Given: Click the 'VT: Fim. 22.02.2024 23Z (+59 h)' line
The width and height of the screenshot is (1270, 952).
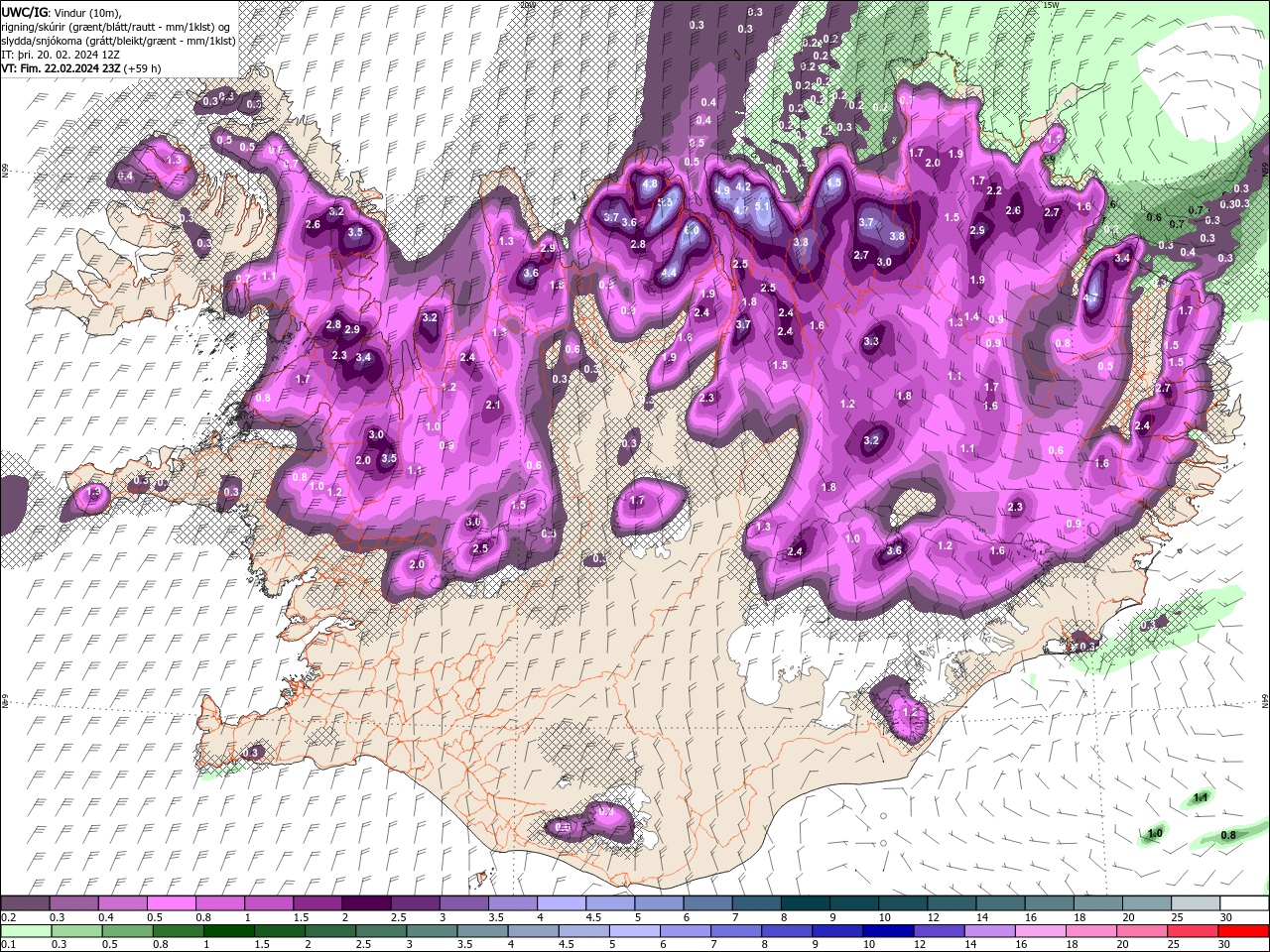Looking at the screenshot, I should point(81,68).
